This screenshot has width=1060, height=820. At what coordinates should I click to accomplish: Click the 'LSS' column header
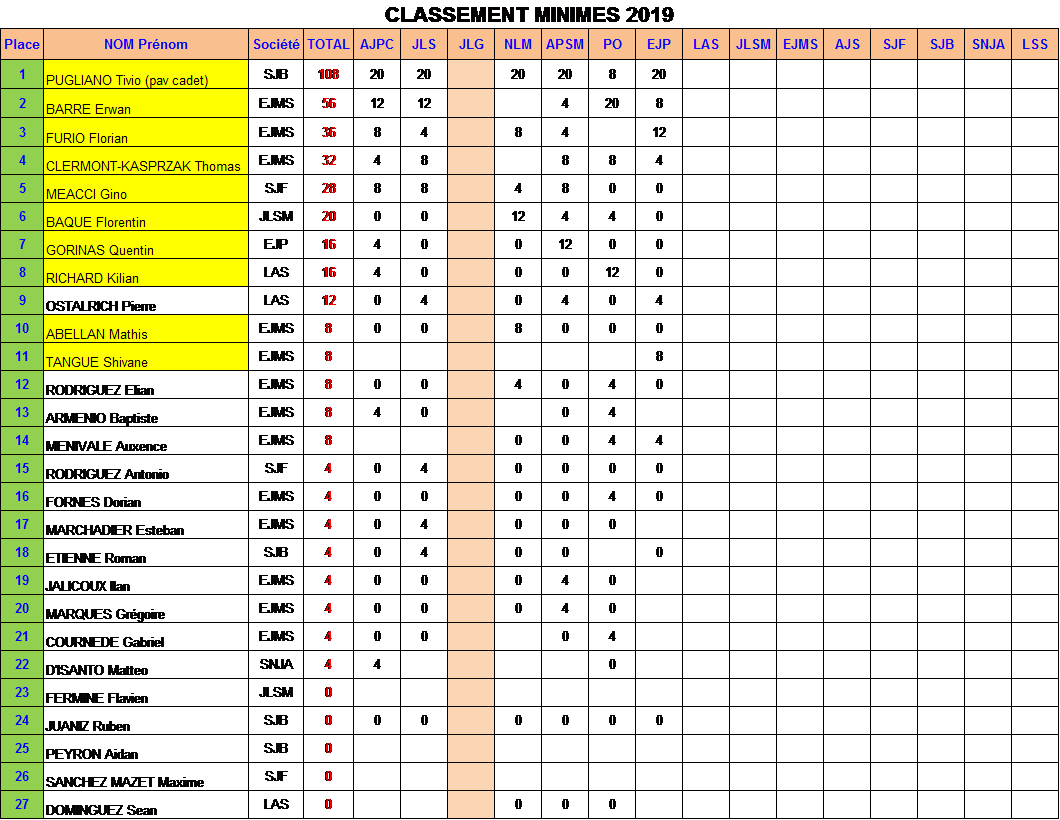(1035, 44)
